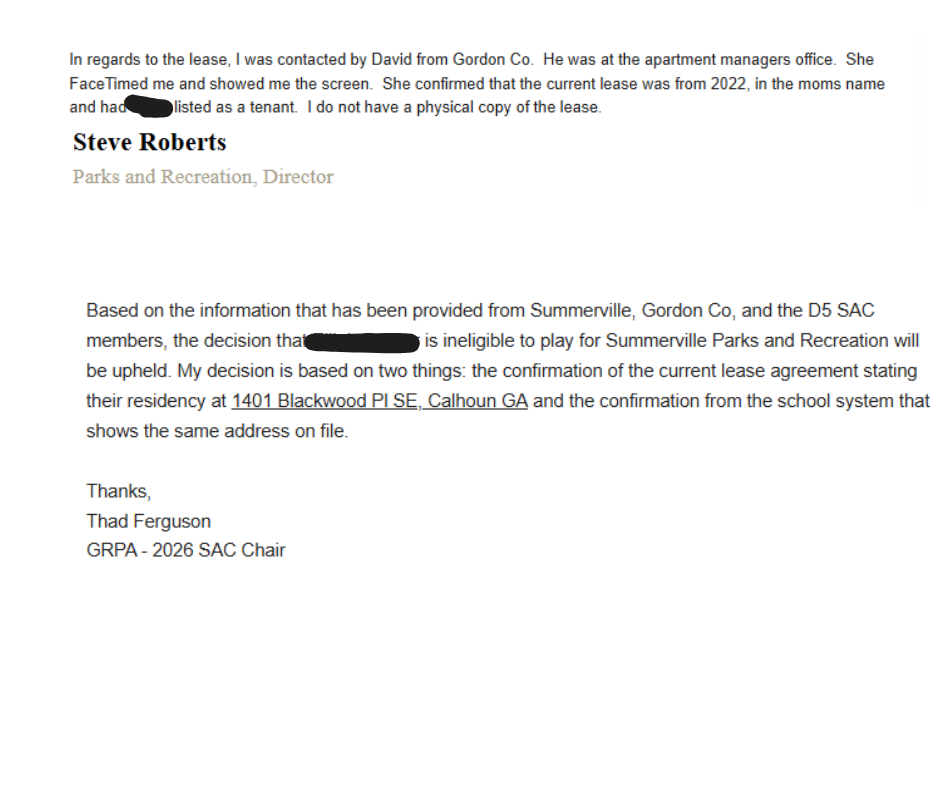Click the Steve Roberts signature name
Viewport: 940px width, 788px height.
click(x=149, y=143)
